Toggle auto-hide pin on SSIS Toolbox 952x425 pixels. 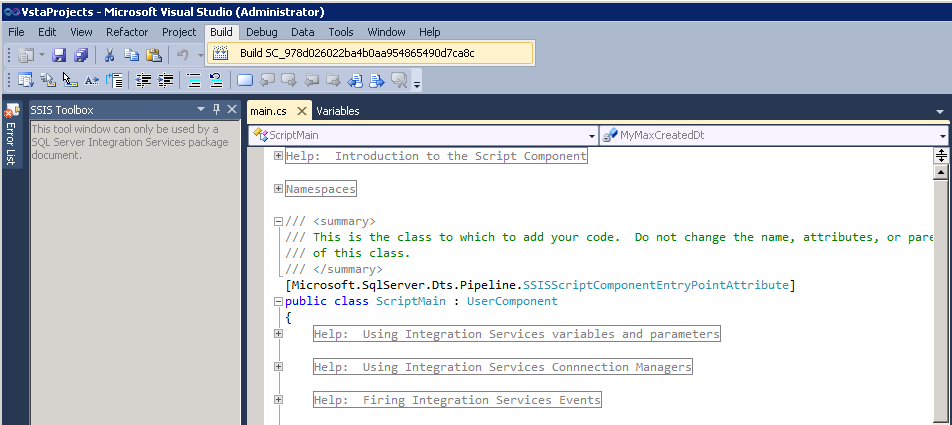pos(216,110)
